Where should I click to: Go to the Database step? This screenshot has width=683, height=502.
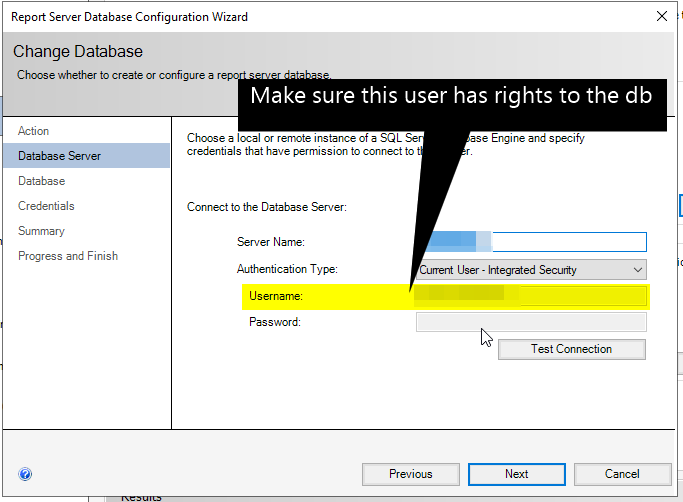(42, 181)
